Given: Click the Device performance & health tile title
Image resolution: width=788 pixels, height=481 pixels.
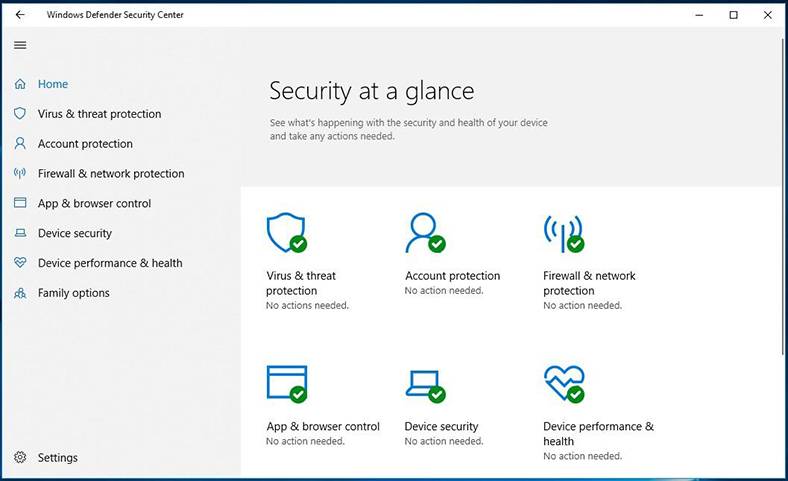Looking at the screenshot, I should 598,434.
